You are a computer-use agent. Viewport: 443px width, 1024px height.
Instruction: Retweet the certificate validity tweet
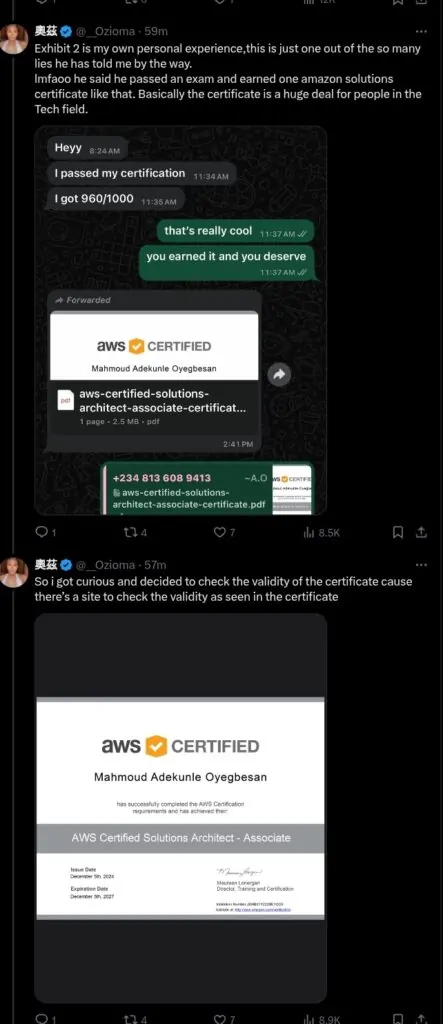point(136,1018)
